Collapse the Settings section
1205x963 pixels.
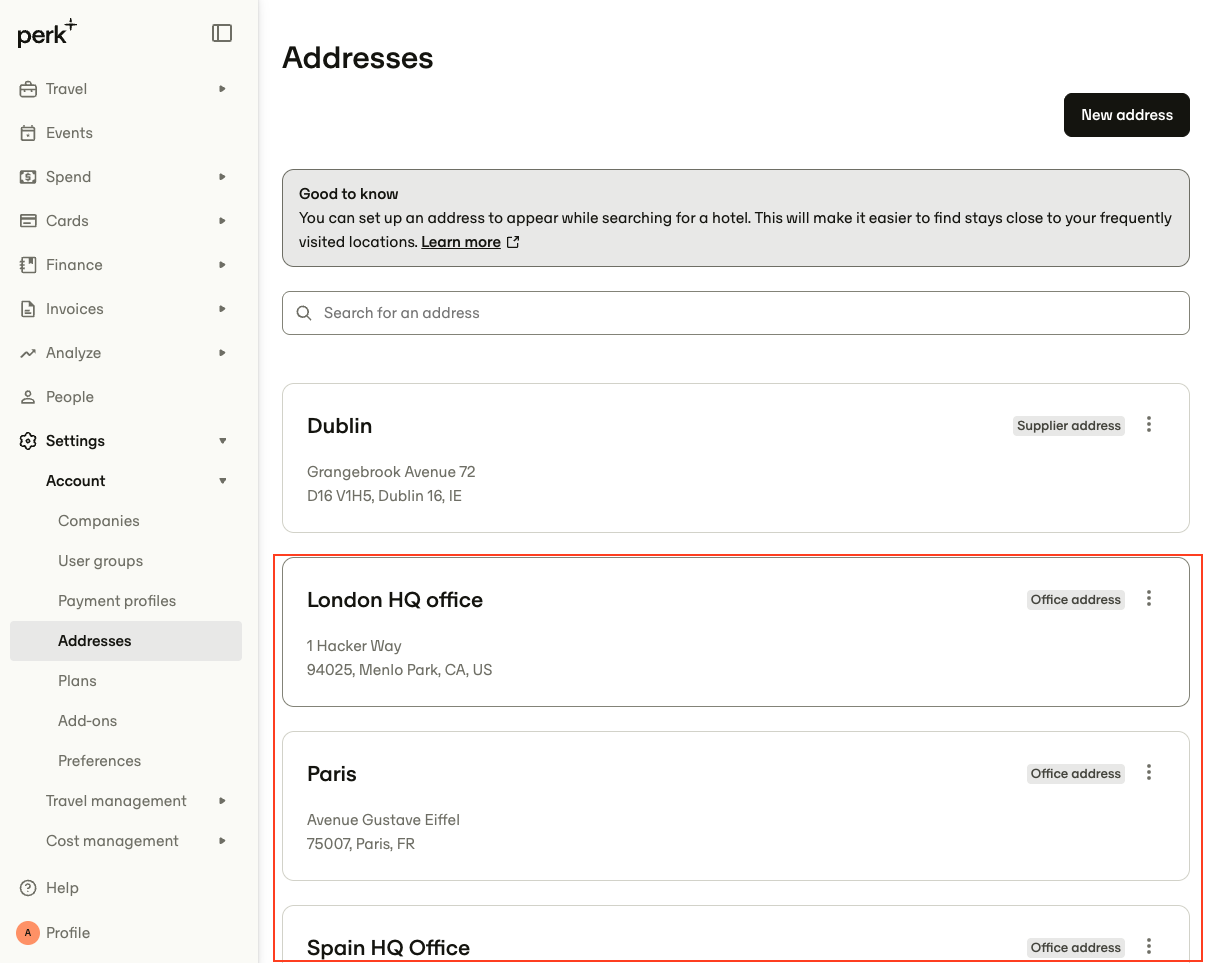[223, 441]
